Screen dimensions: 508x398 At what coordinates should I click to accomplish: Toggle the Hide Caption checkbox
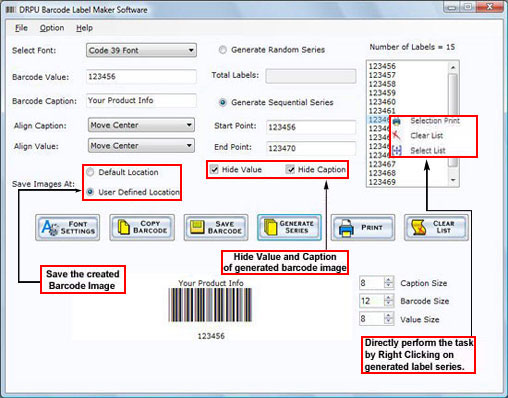click(291, 170)
